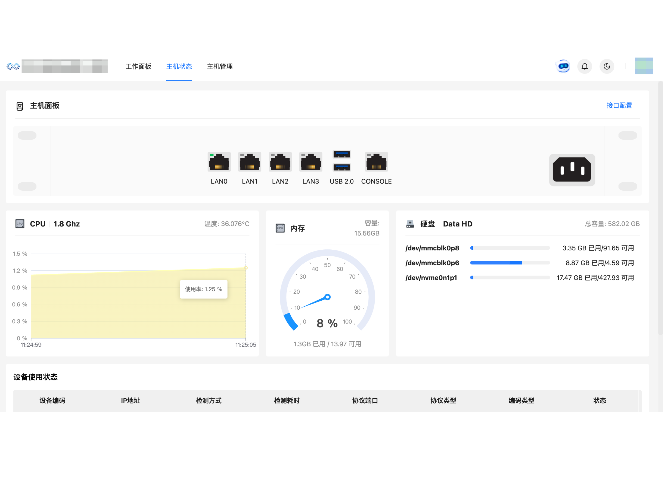Click the logo icon at top left
Screen dimensions: 671x480
click(13, 67)
